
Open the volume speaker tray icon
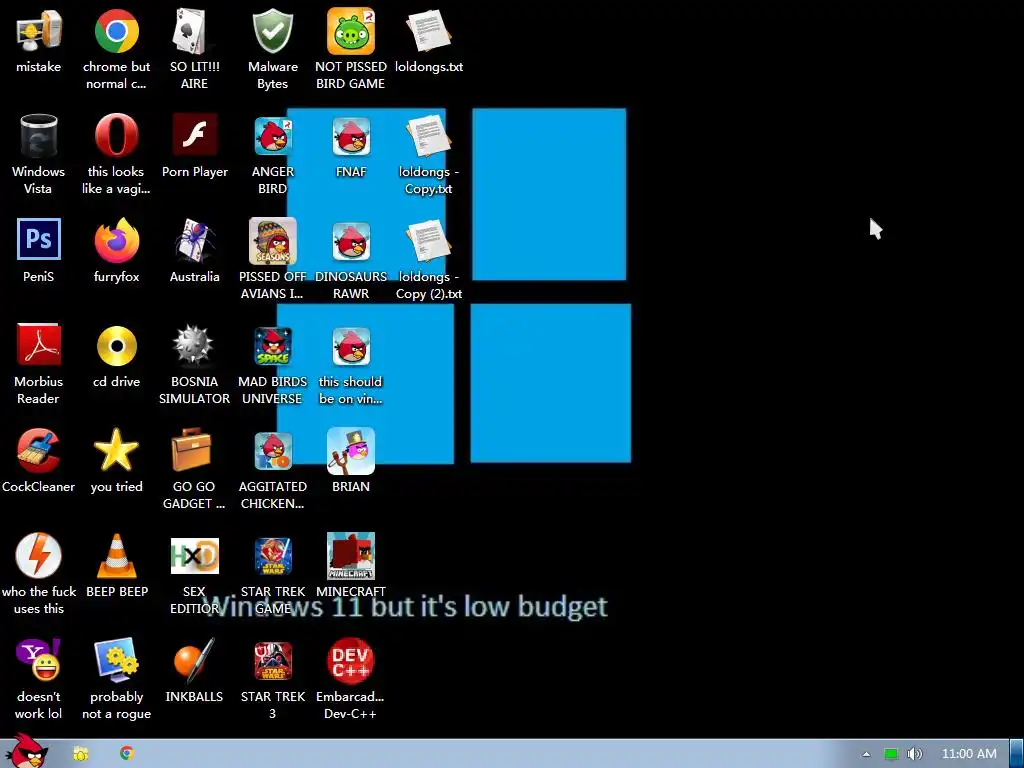[915, 754]
